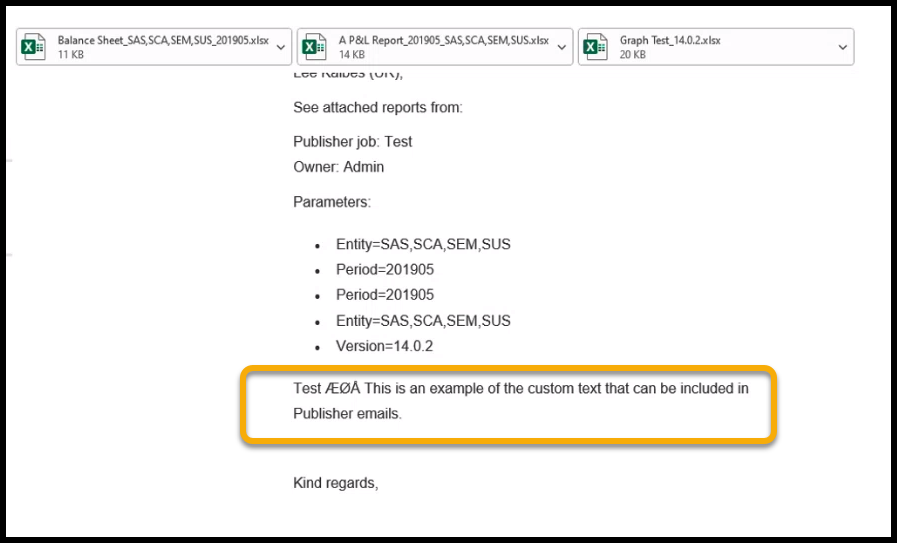
Task: Click the Version=14.0.2 bullet item
Action: [x=384, y=346]
